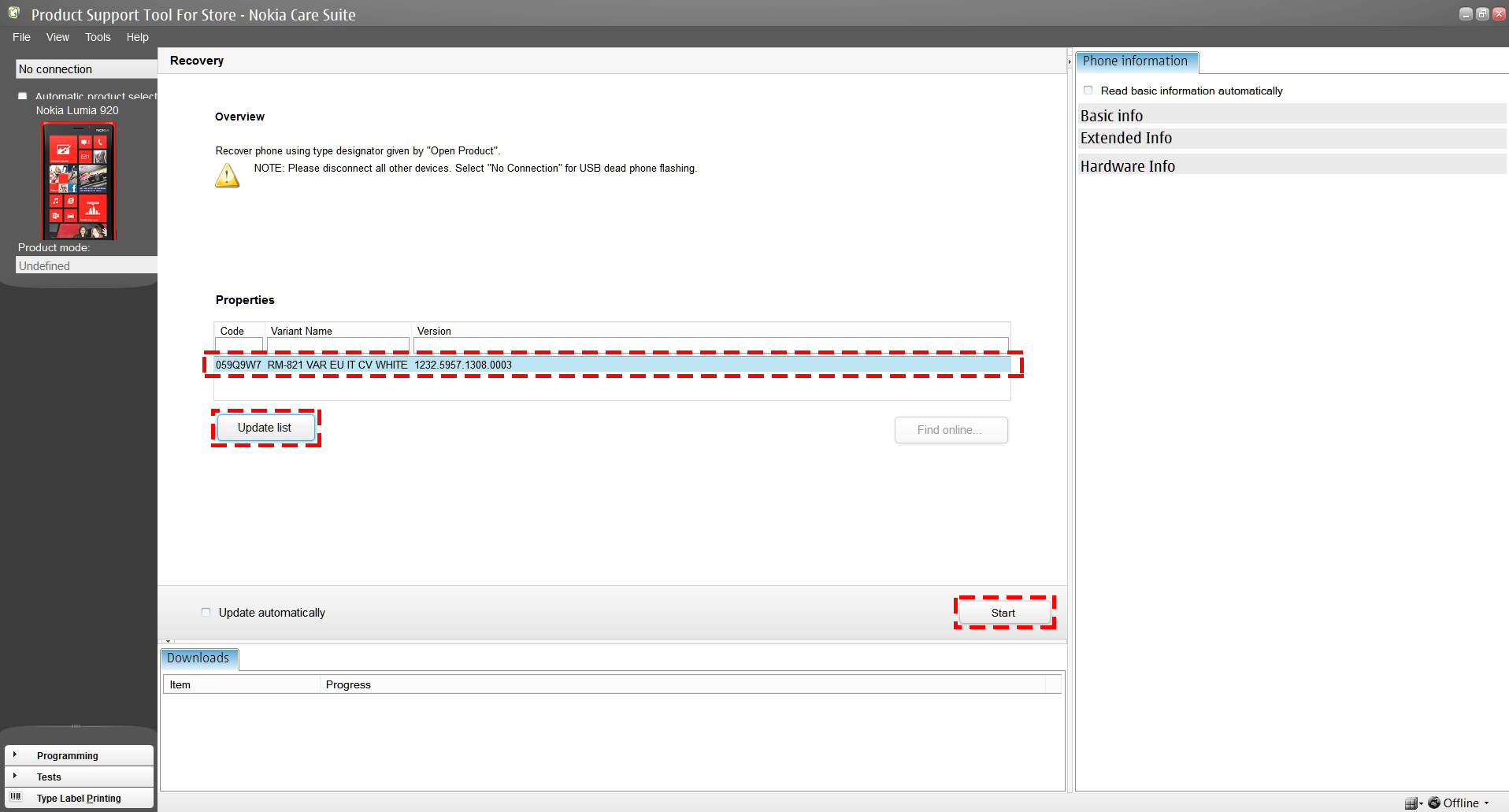Click the Find online... button

pos(951,430)
